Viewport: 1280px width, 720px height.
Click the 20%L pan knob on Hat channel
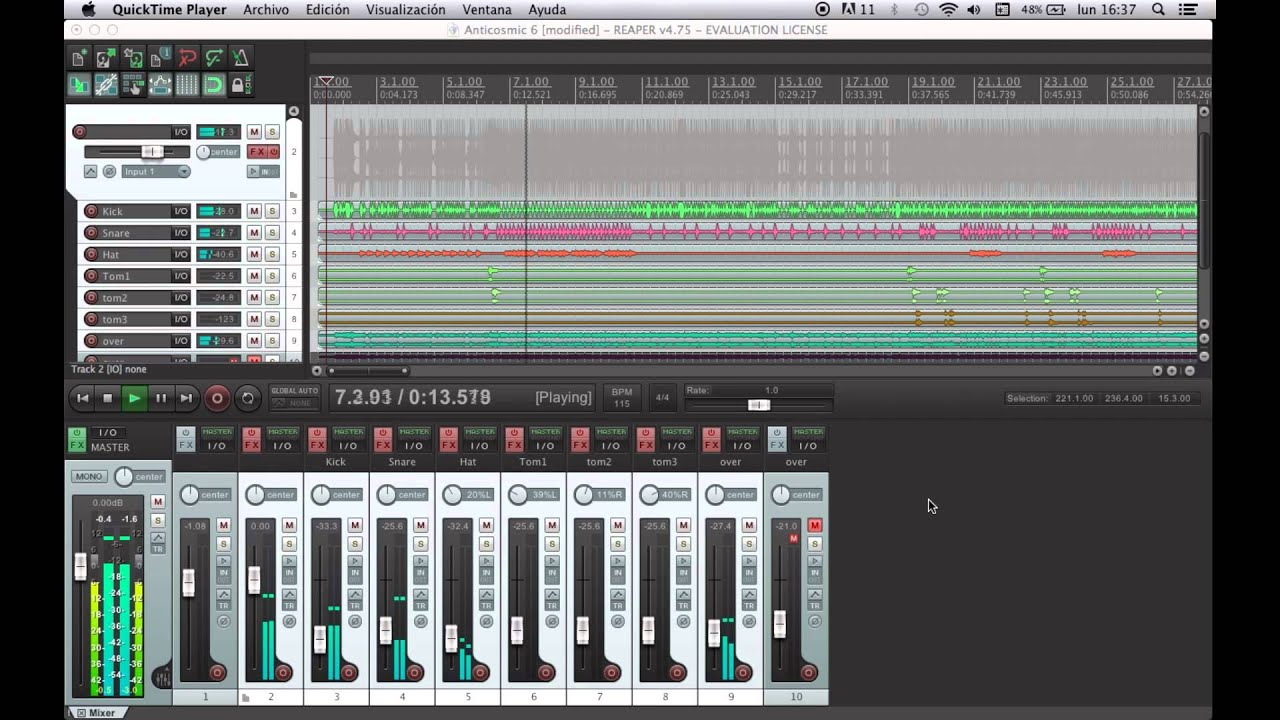click(452, 495)
